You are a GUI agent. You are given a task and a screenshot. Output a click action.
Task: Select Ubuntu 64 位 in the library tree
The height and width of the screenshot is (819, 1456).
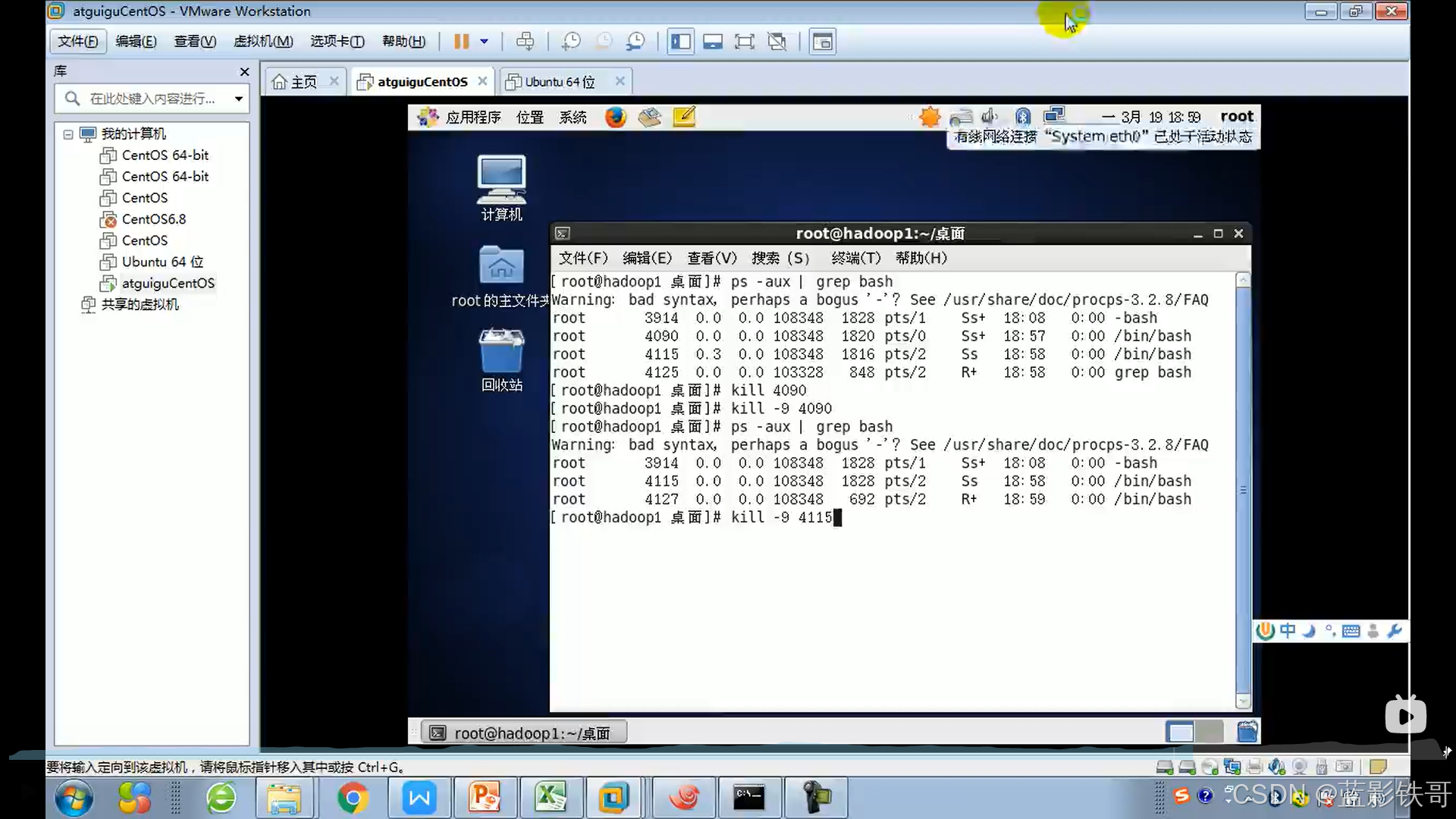click(162, 262)
